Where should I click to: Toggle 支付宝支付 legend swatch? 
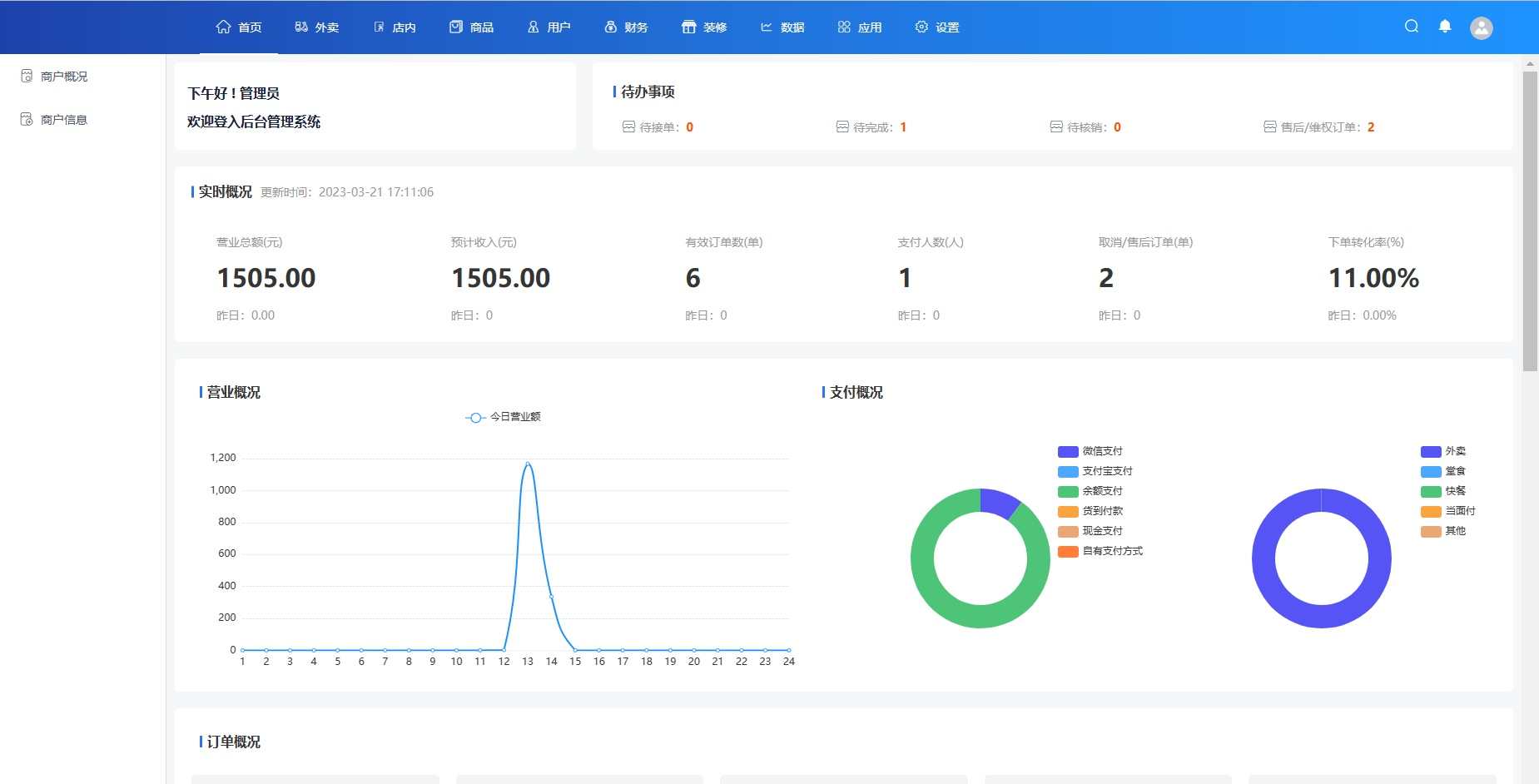(x=1068, y=472)
